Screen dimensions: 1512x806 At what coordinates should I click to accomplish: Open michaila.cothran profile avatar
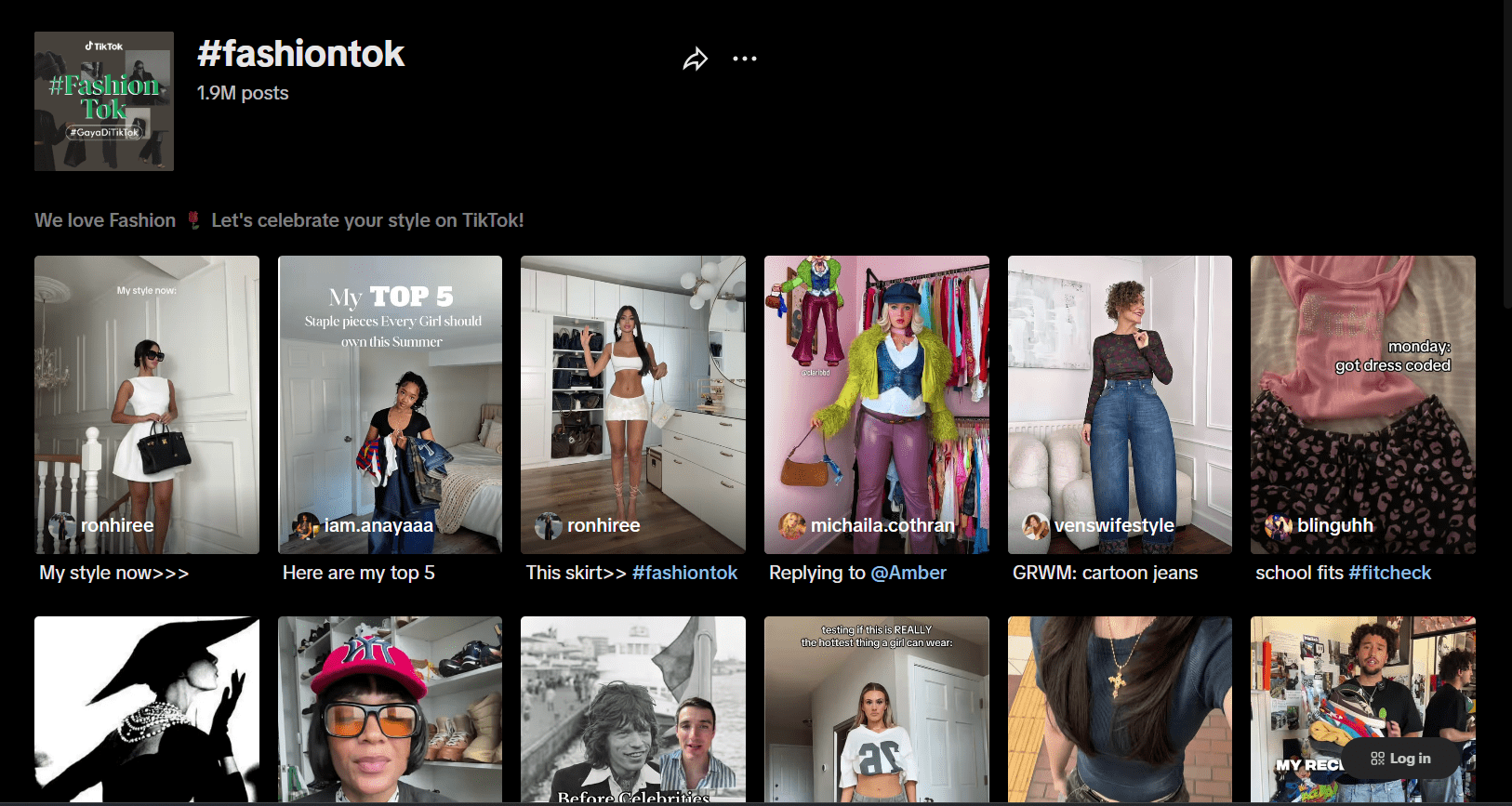pos(792,526)
